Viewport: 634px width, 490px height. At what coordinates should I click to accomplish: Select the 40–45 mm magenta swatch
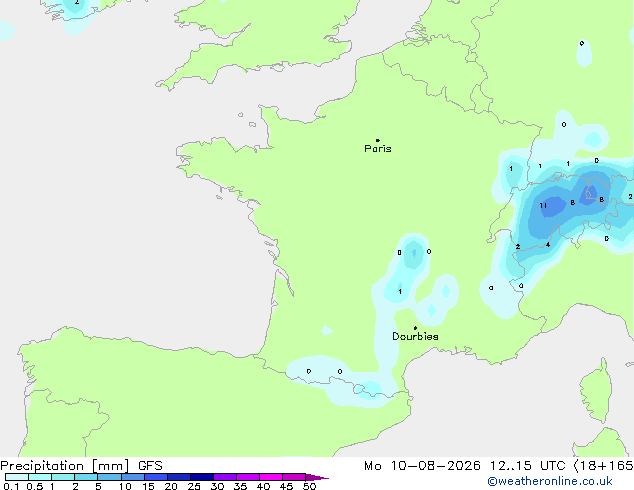click(271, 477)
